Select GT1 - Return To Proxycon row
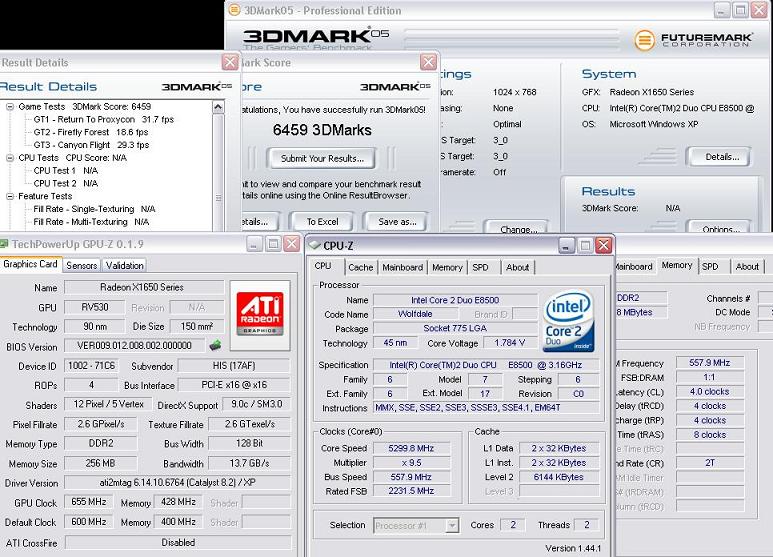This screenshot has height=557, width=773. click(104, 119)
